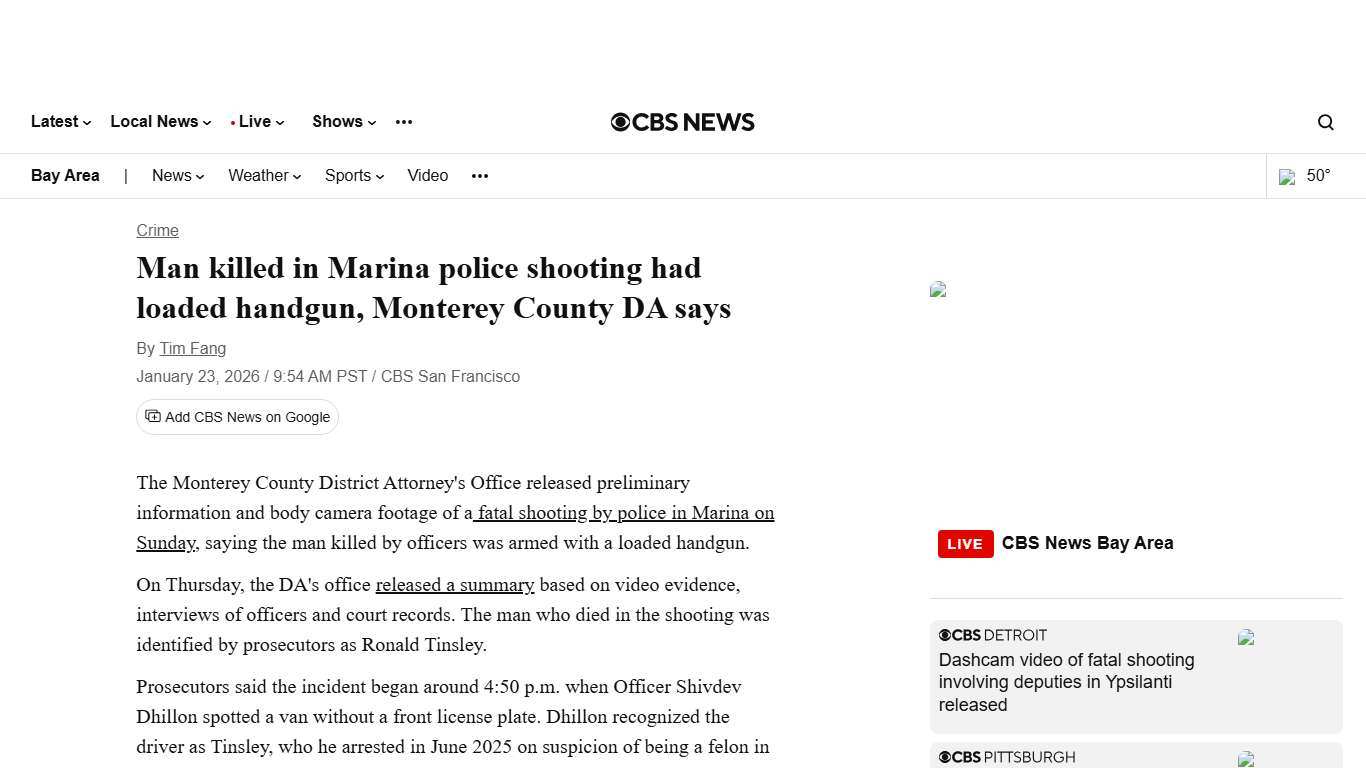This screenshot has height=768, width=1366.
Task: Open the Tim Fang author link
Action: [x=192, y=348]
